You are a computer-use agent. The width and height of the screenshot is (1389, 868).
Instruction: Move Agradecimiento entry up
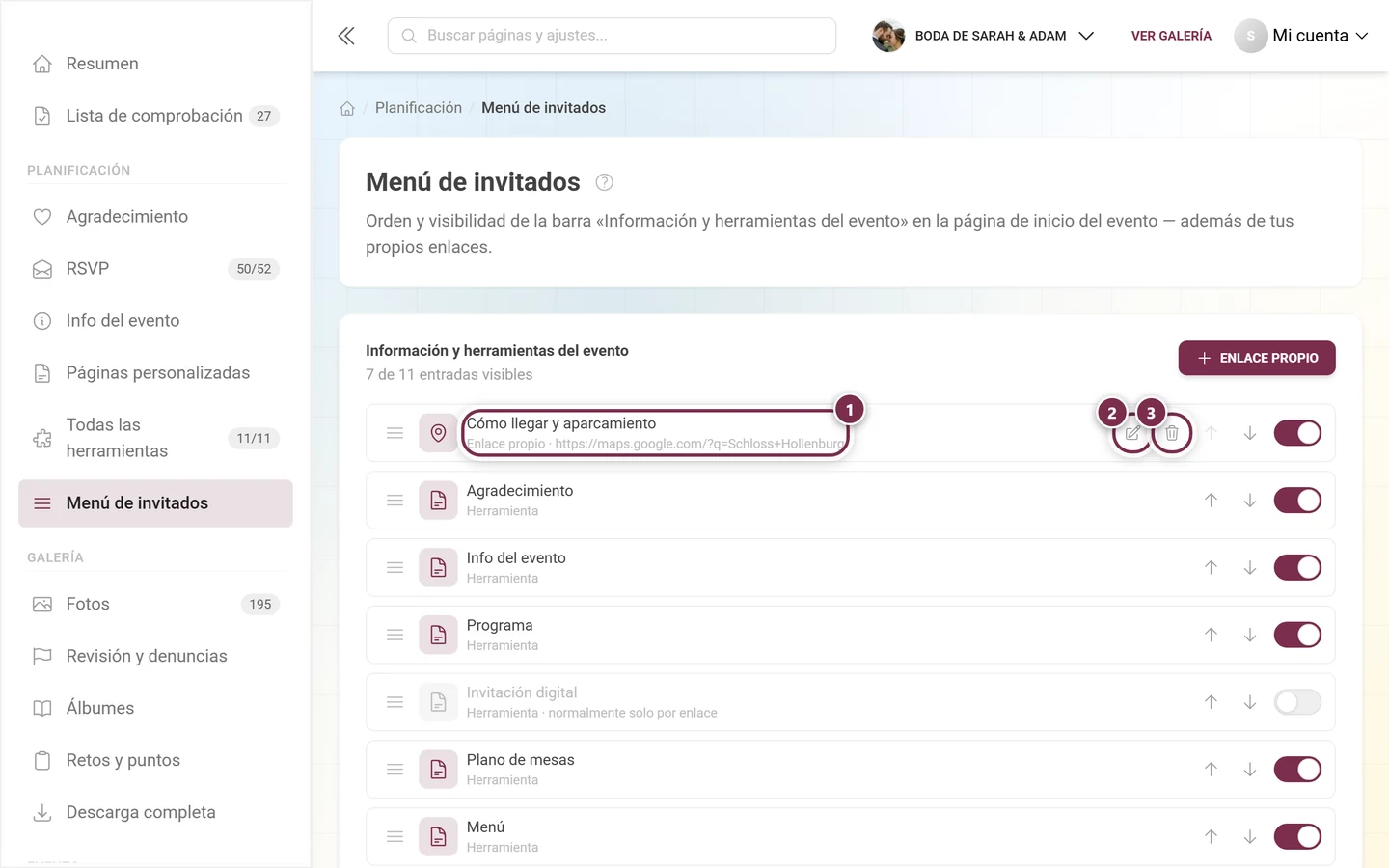coord(1211,501)
